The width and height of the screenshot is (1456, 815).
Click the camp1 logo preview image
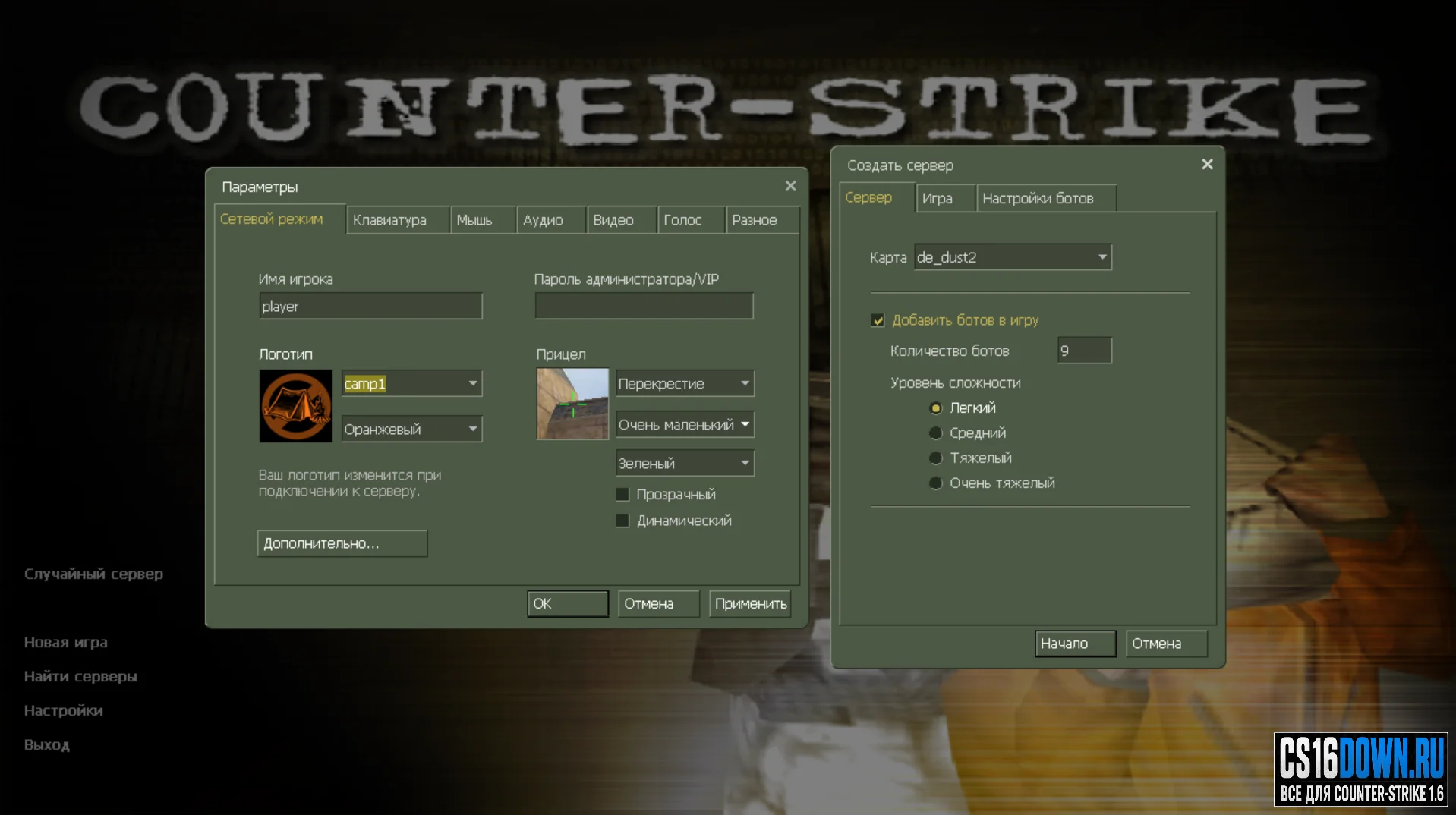tap(296, 406)
